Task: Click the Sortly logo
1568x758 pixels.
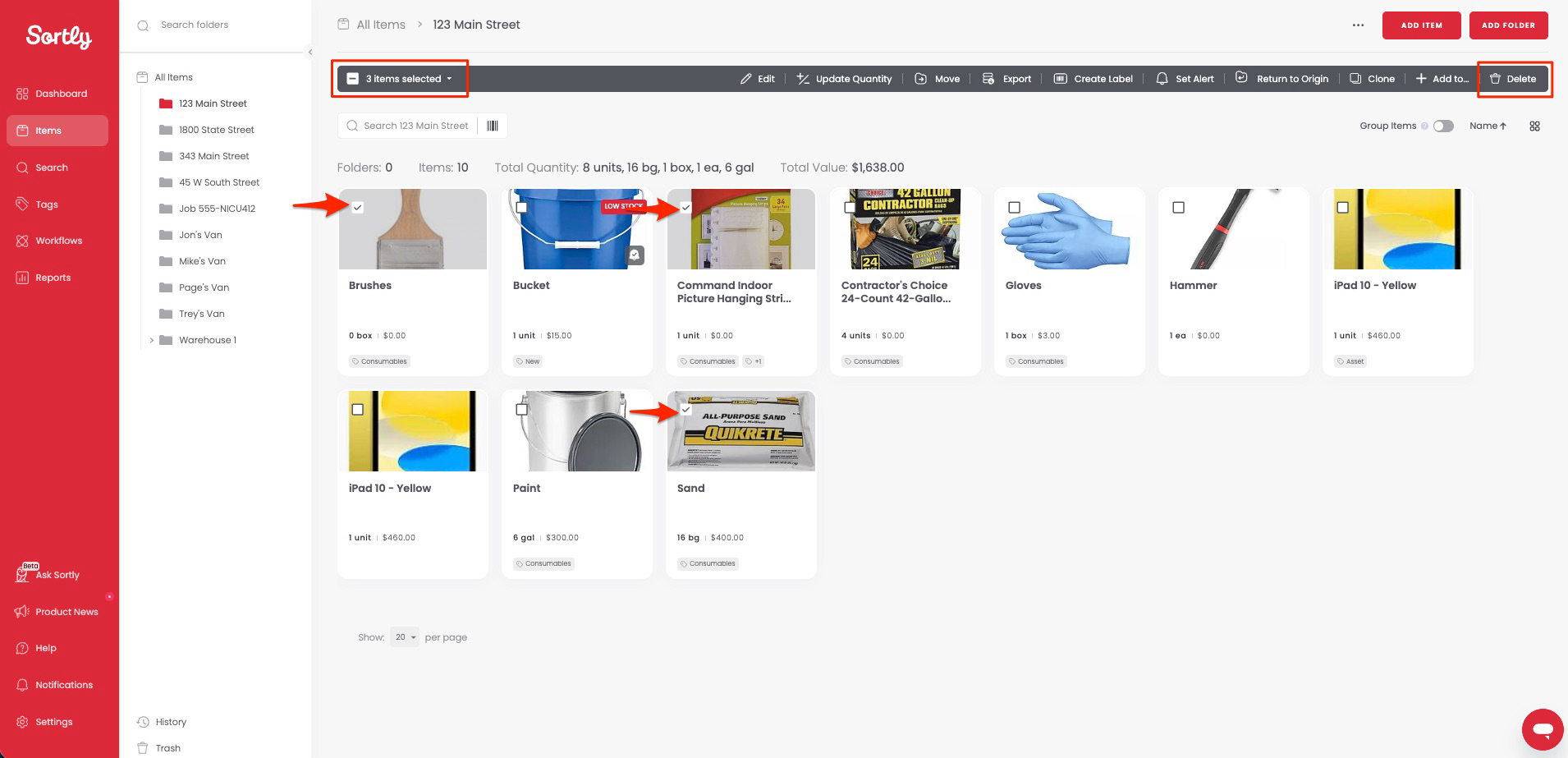Action: (58, 36)
